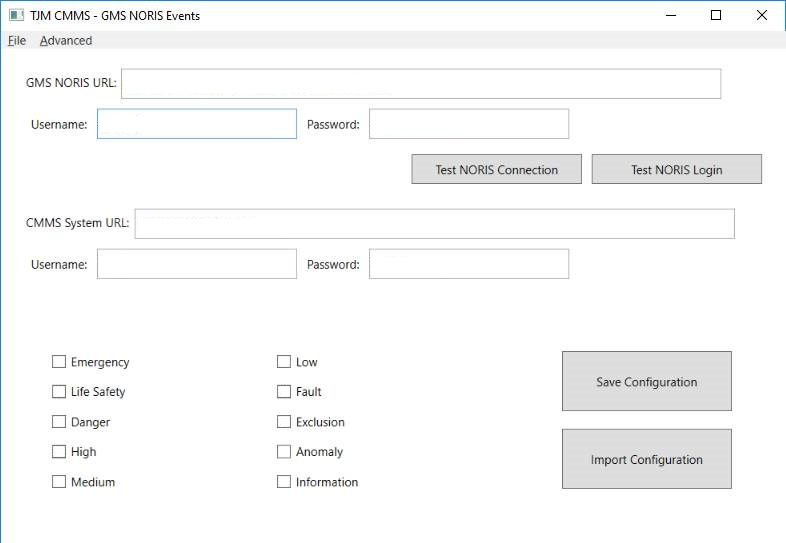Toggle the High checkbox
786x543 pixels.
tap(59, 452)
